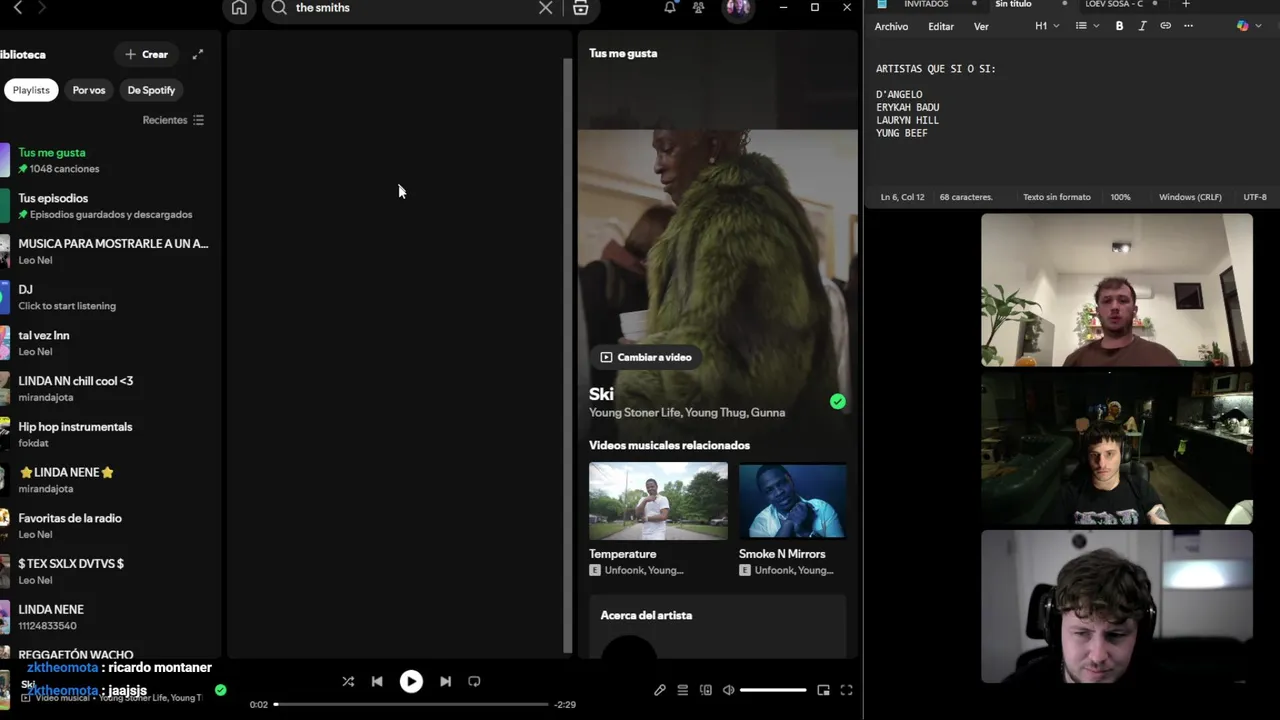Click the Crear button
Screen dimensions: 1280x720
[x=146, y=54]
